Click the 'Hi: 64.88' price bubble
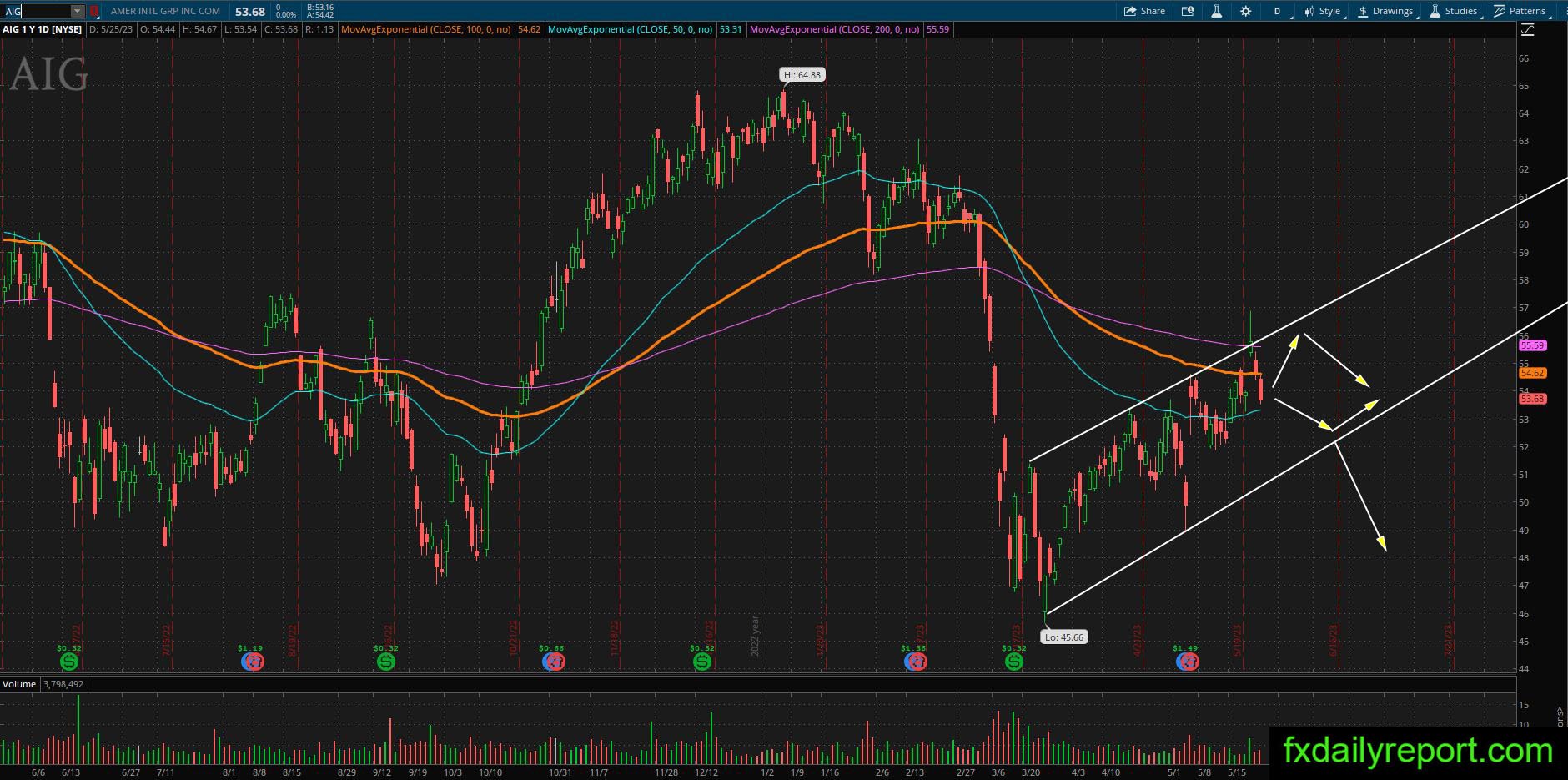This screenshot has height=780, width=1568. 802,75
